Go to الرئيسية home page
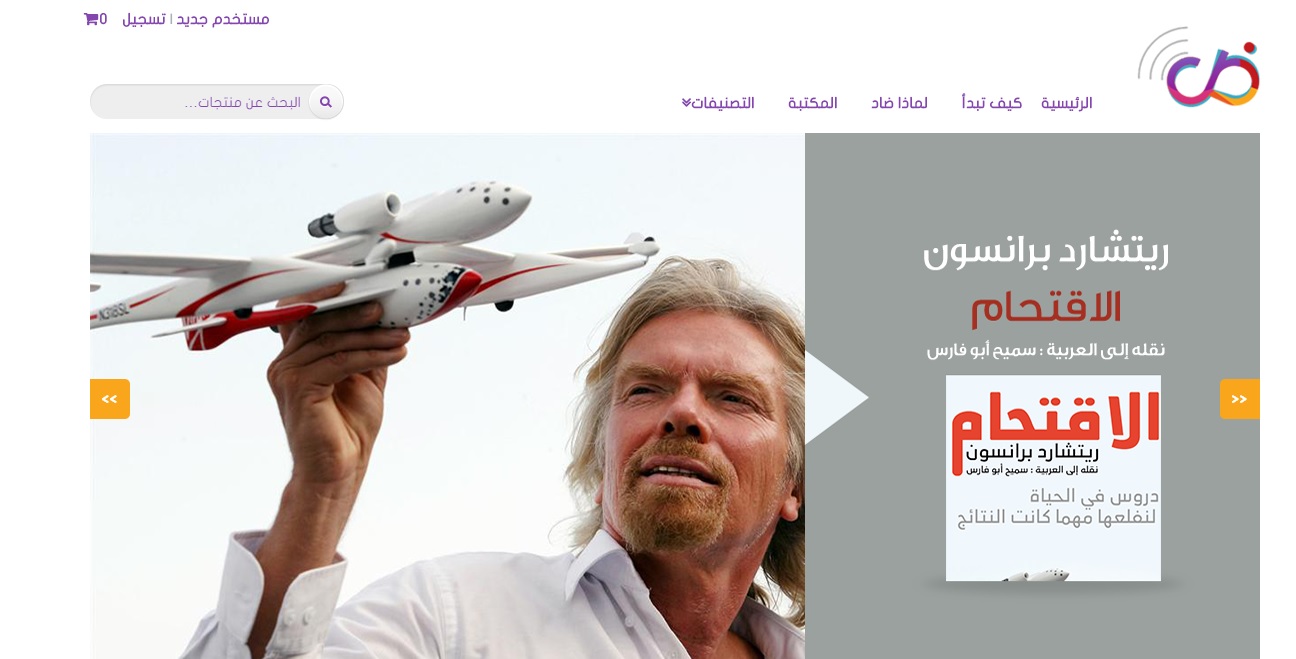The height and width of the screenshot is (659, 1296). pyautogui.click(x=1067, y=103)
